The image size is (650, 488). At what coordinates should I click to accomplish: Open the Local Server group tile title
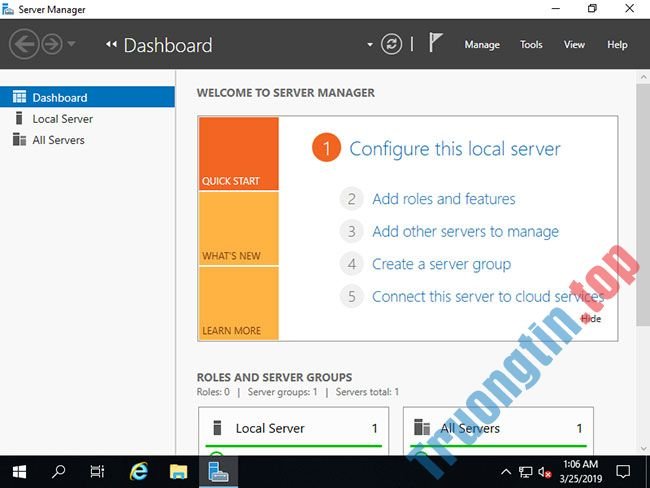(270, 428)
